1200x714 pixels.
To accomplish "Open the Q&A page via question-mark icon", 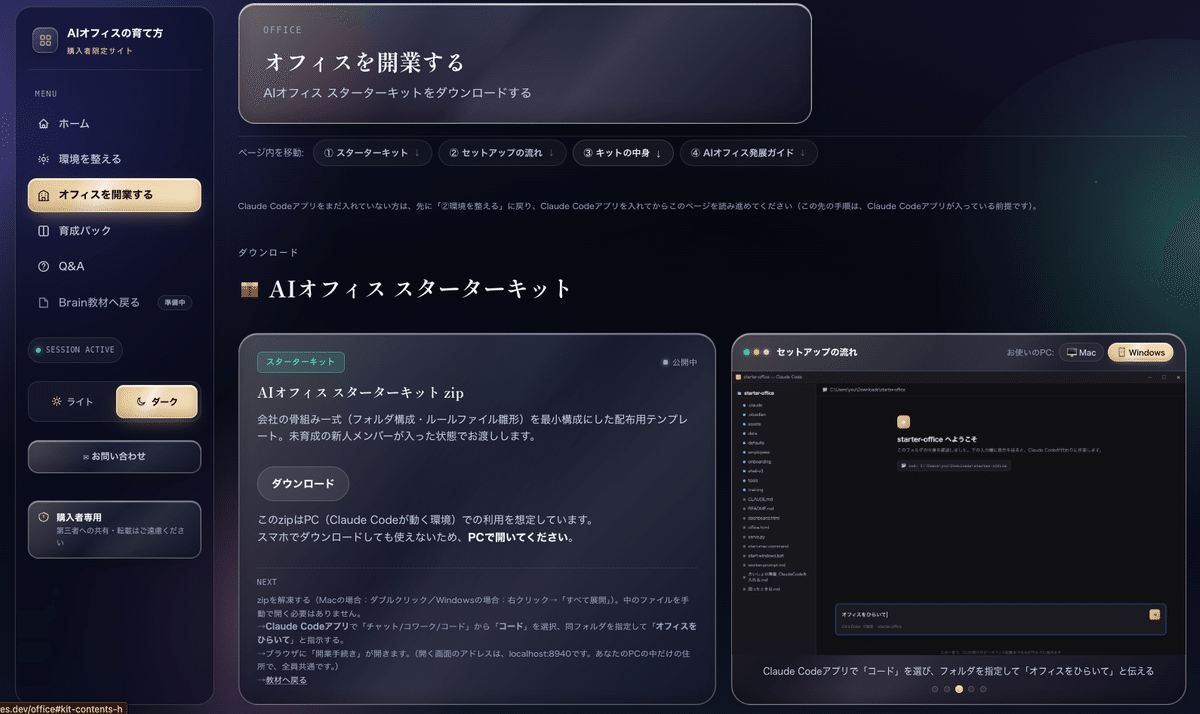I will [x=43, y=266].
